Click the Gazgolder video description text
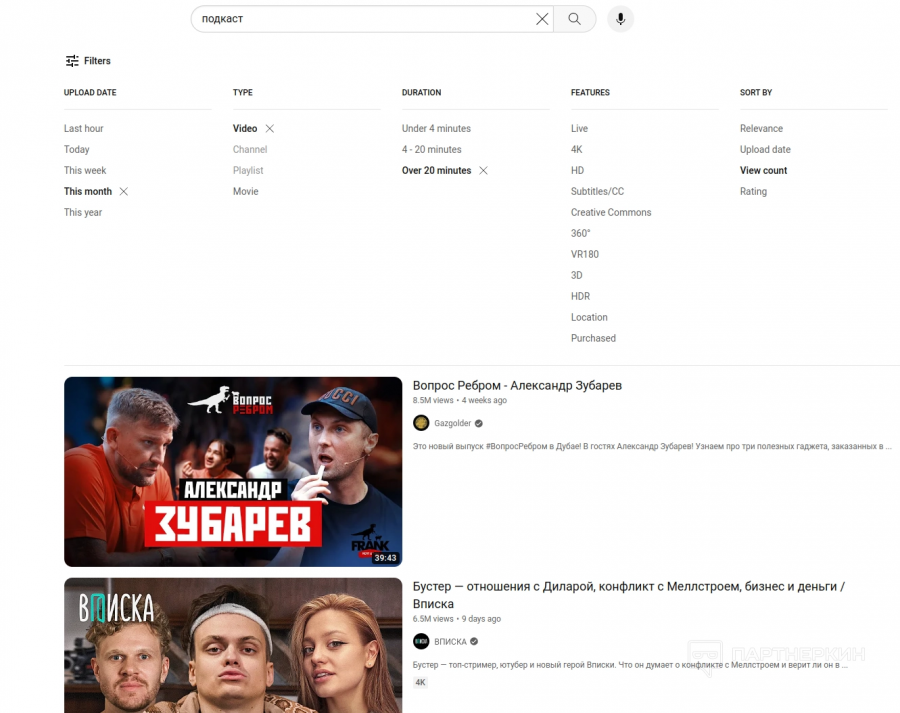The image size is (900, 713). (x=652, y=446)
